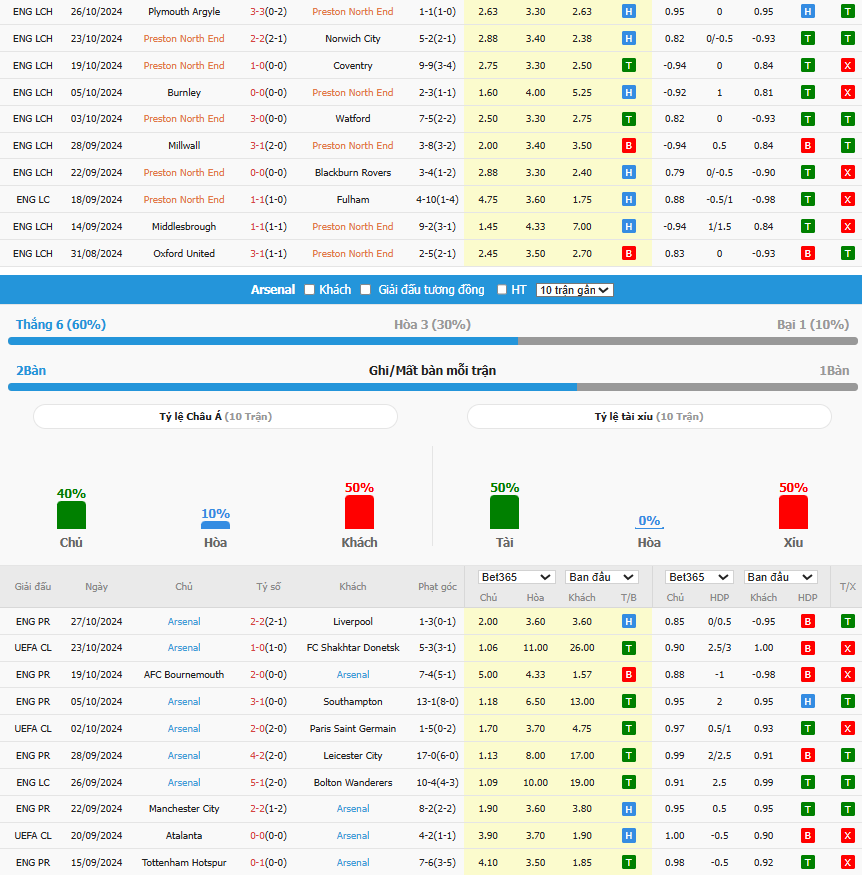
Task: Open Leicester City team link
Action: tap(353, 756)
